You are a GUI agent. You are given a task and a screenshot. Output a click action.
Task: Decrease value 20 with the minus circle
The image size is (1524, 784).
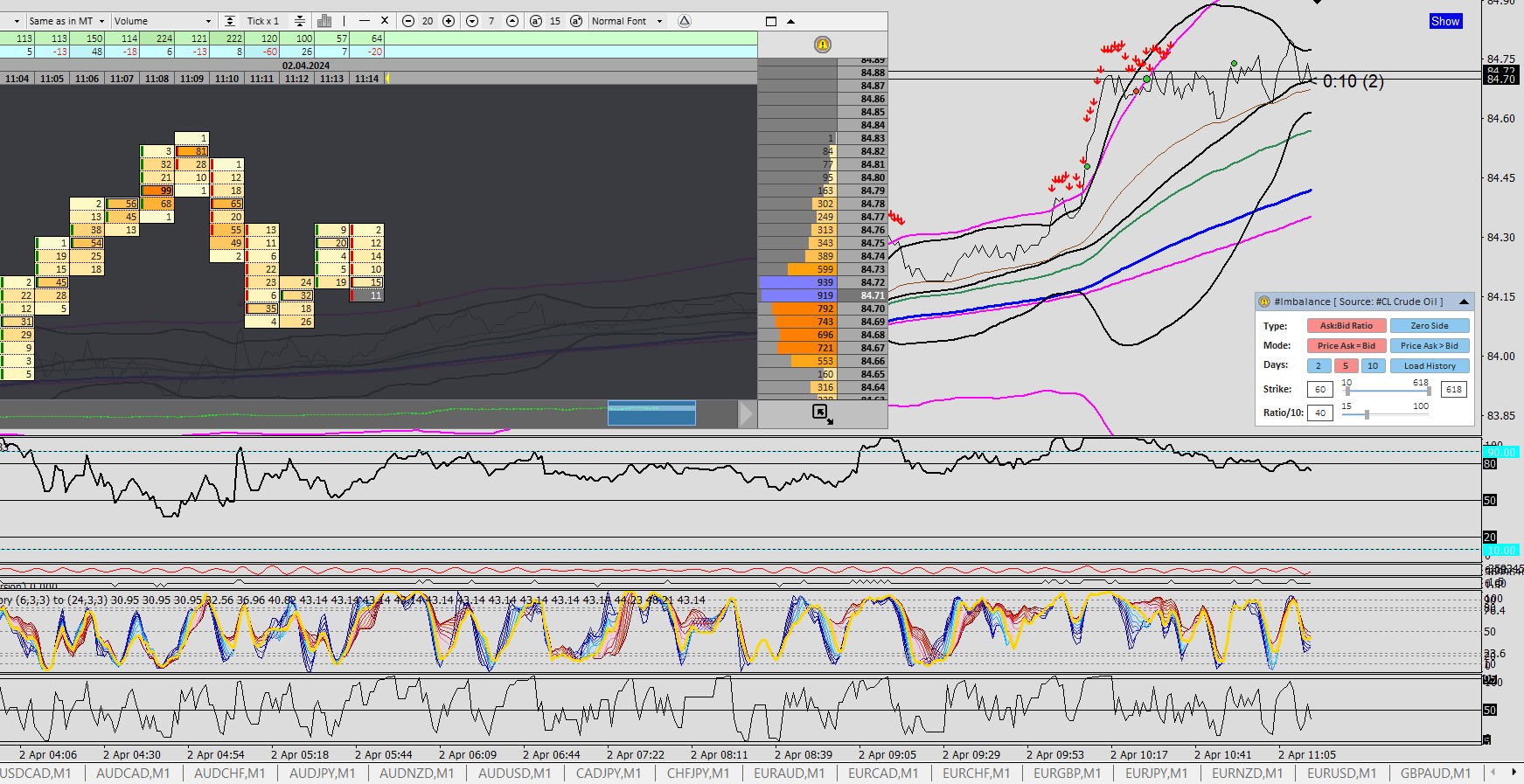click(408, 21)
